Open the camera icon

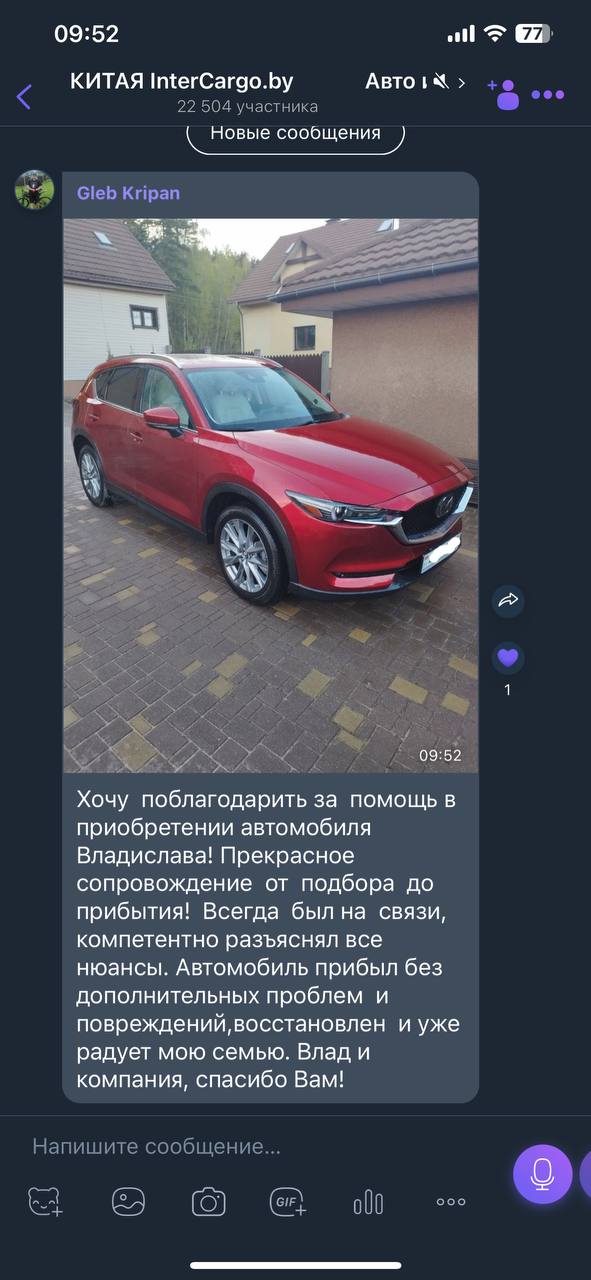(x=208, y=1201)
